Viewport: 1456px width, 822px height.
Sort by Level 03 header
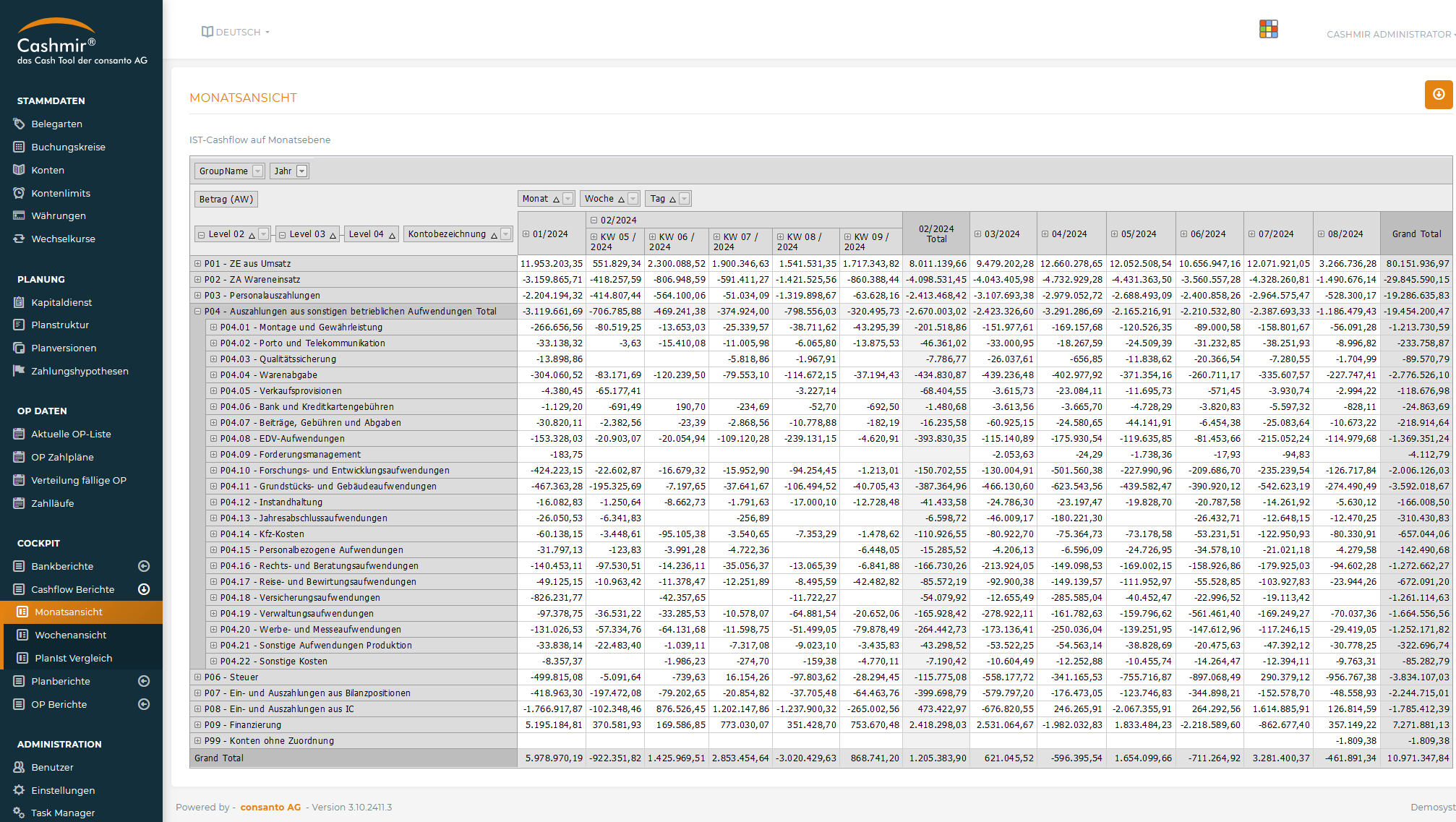[x=308, y=234]
